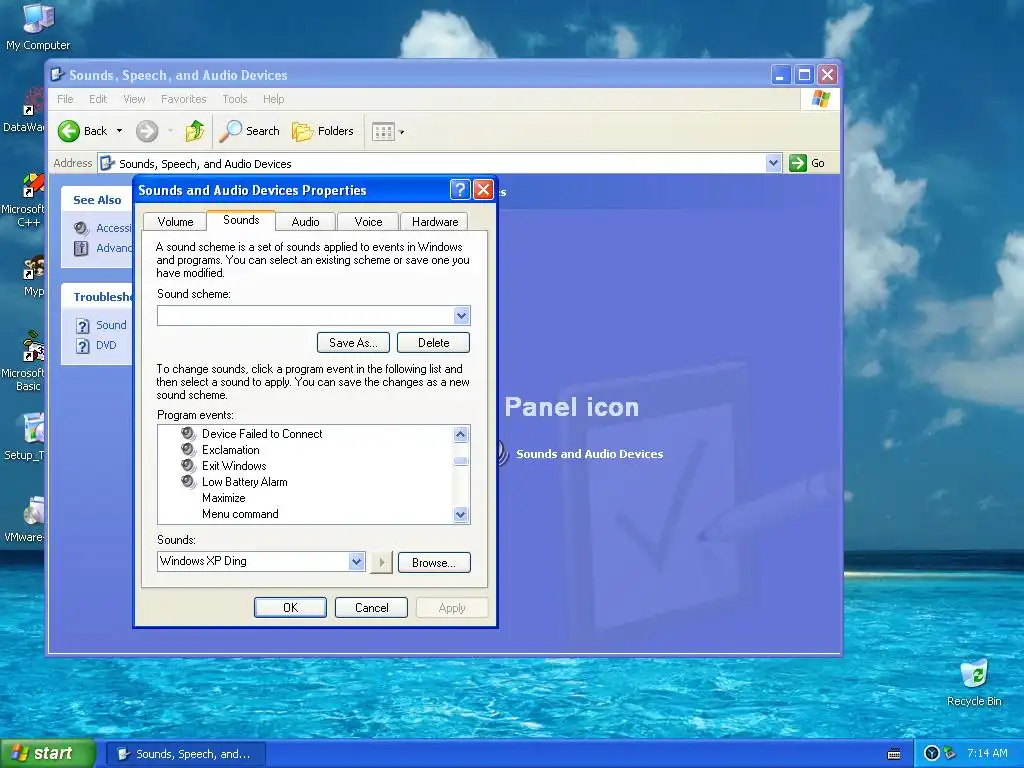Select the Maximize program event
Viewport: 1024px width, 768px height.
(223, 498)
